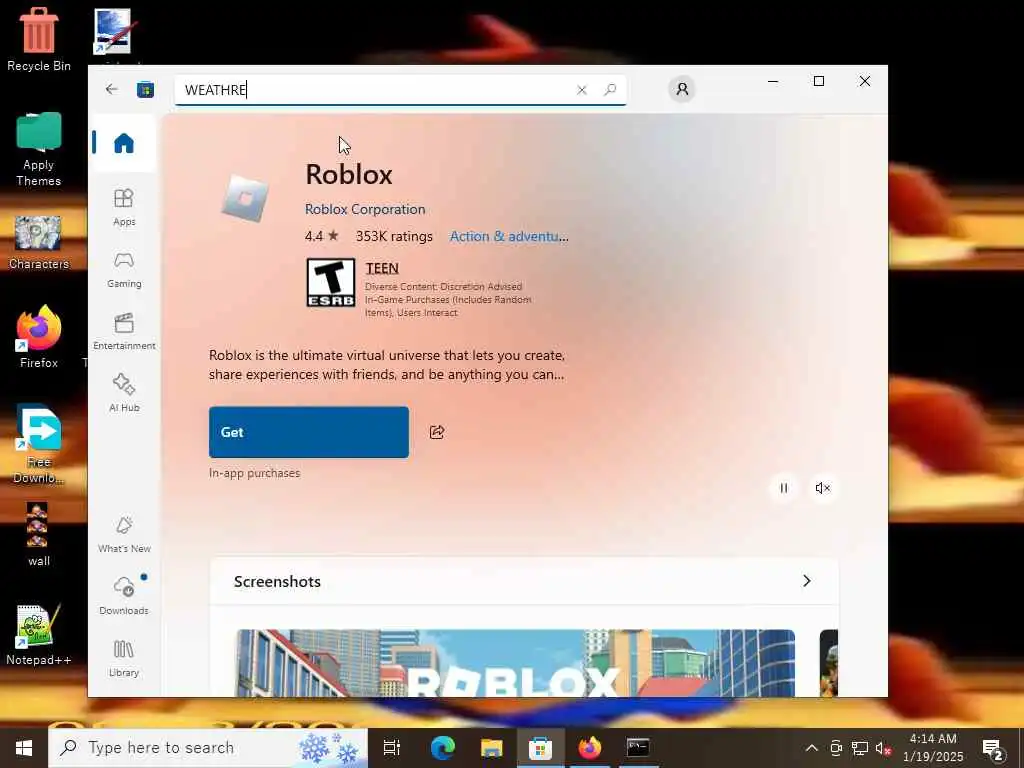
Task: Go back using the Store back arrow
Action: pos(112,89)
